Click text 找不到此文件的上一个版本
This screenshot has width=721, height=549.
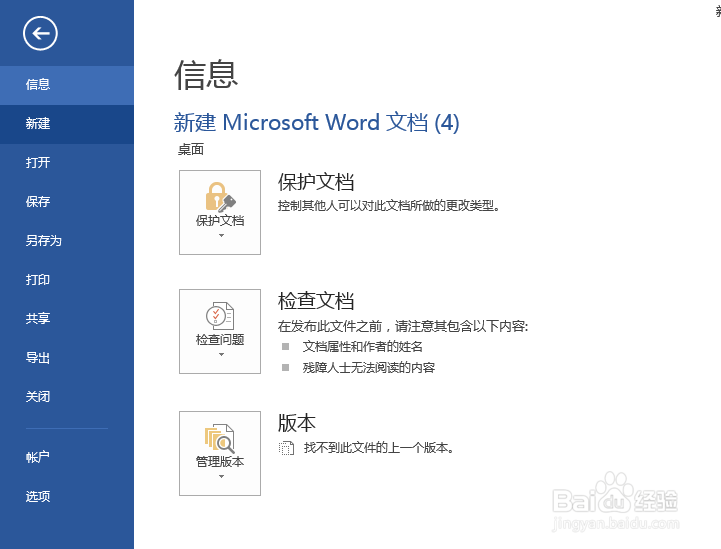coord(379,448)
